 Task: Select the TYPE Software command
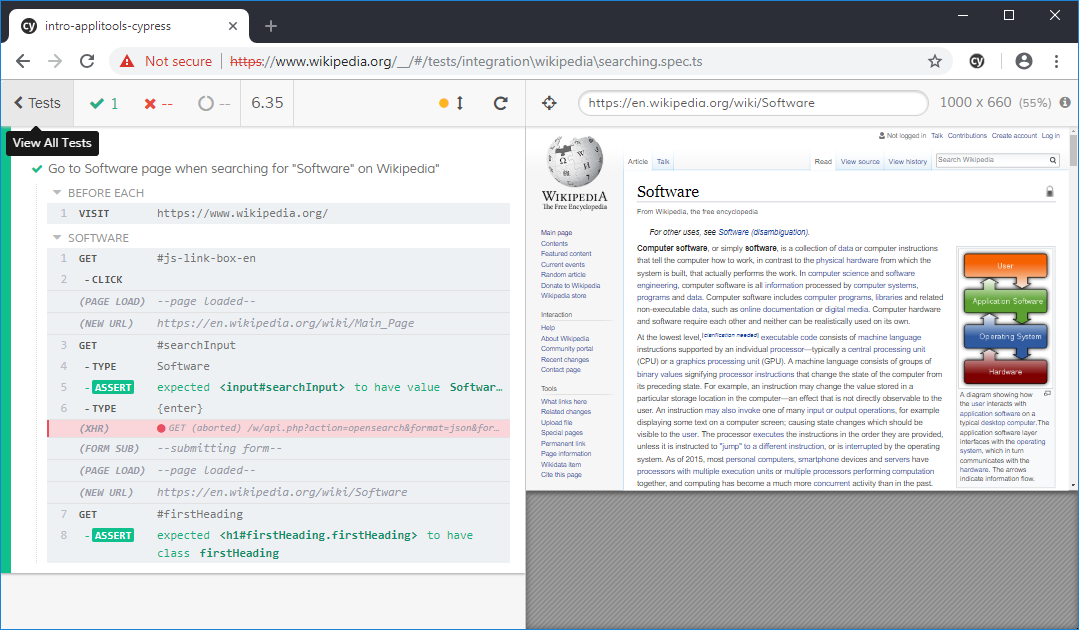[x=278, y=367]
